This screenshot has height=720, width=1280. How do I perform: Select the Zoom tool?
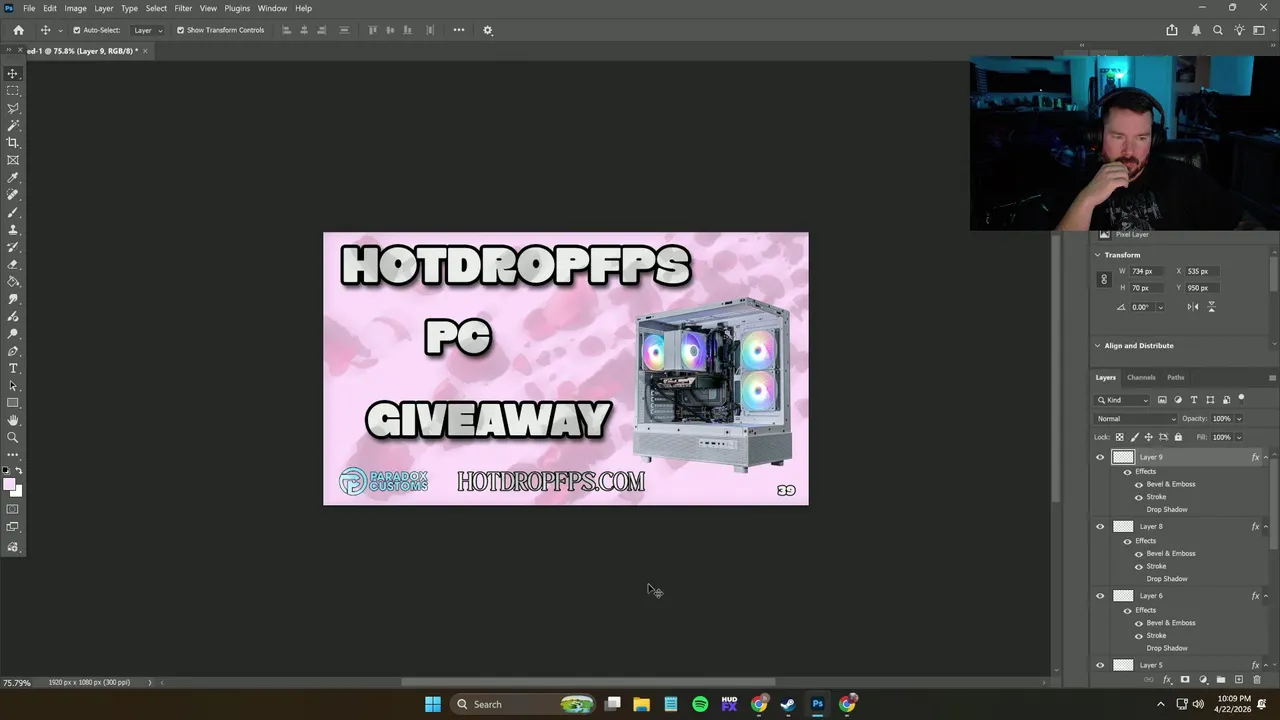click(13, 438)
